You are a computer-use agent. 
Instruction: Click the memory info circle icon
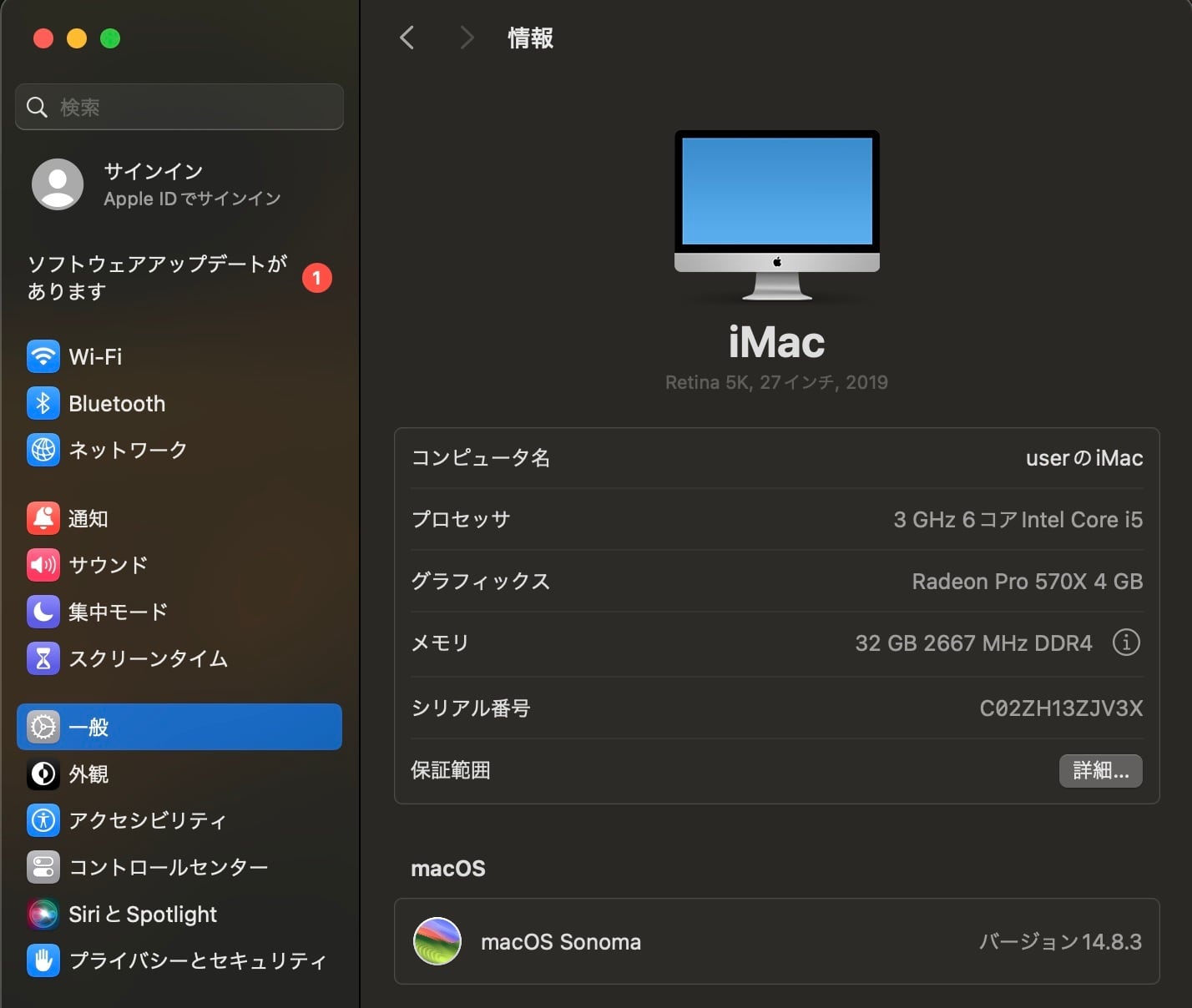1126,643
